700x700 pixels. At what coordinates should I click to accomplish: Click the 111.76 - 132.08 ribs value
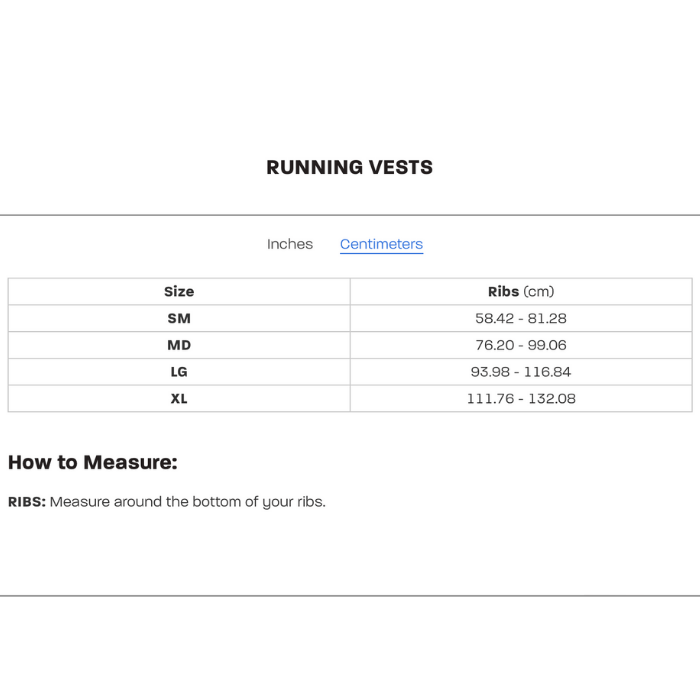pos(520,398)
